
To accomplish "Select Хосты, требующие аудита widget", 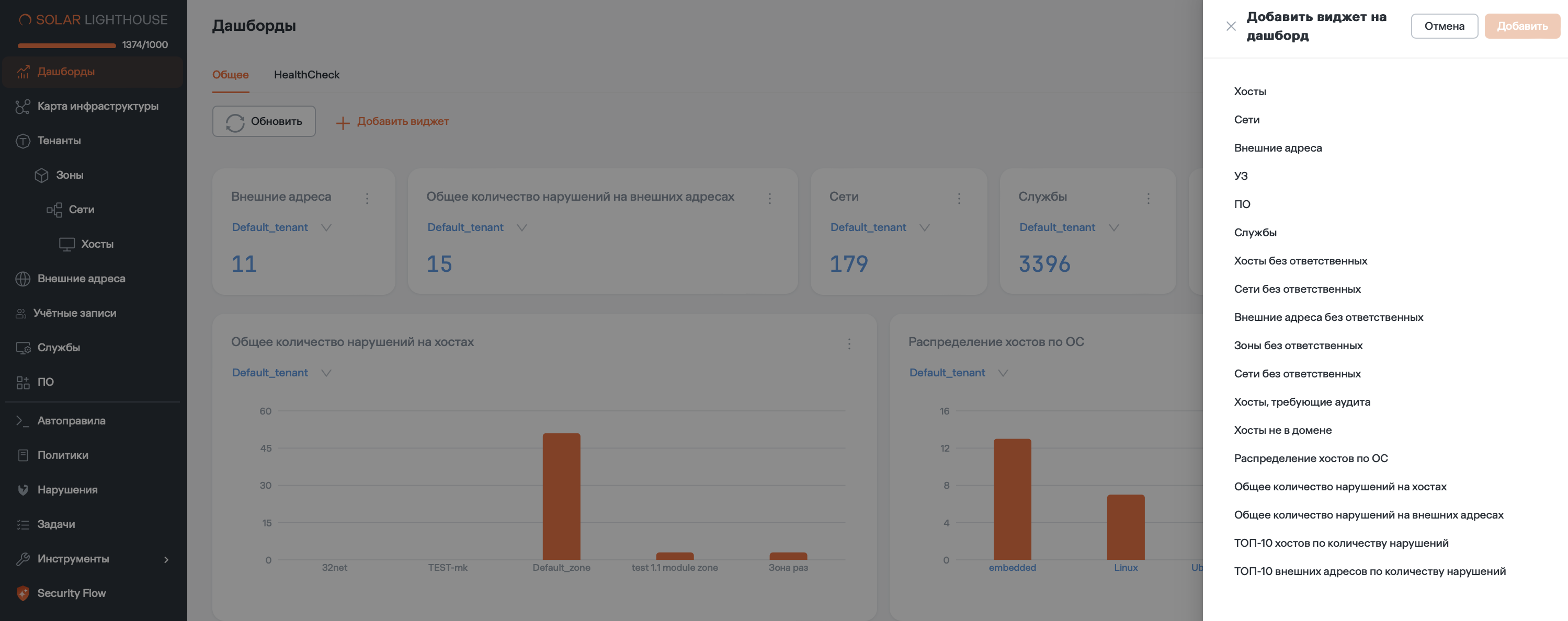I will [1302, 402].
